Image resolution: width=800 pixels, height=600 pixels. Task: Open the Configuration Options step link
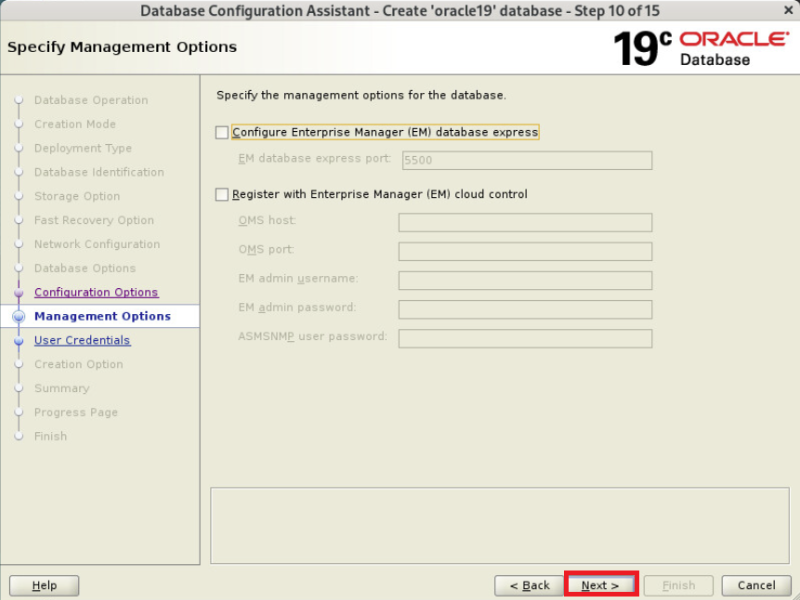click(x=96, y=292)
